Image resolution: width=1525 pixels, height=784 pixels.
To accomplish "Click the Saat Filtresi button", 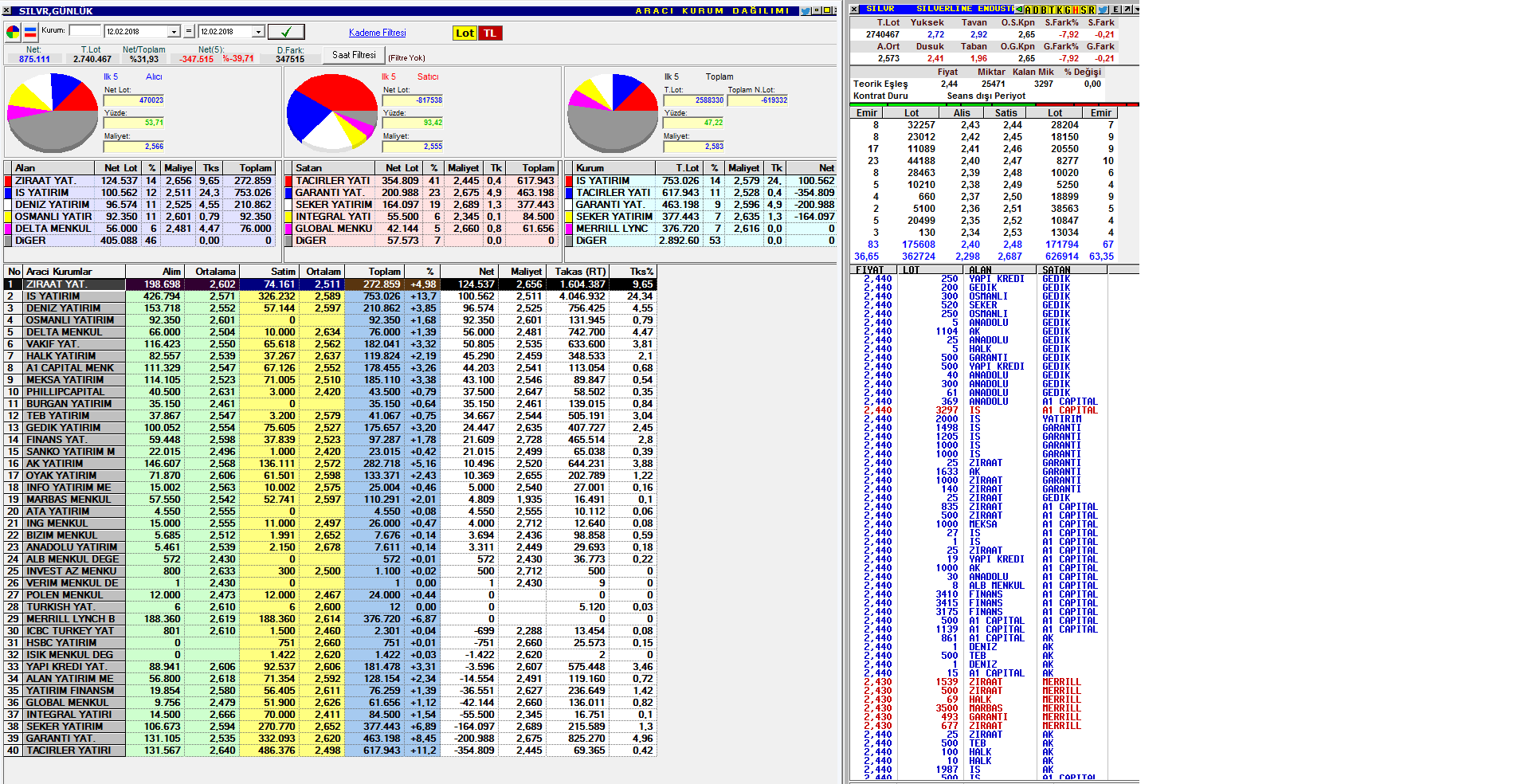I will pos(354,55).
